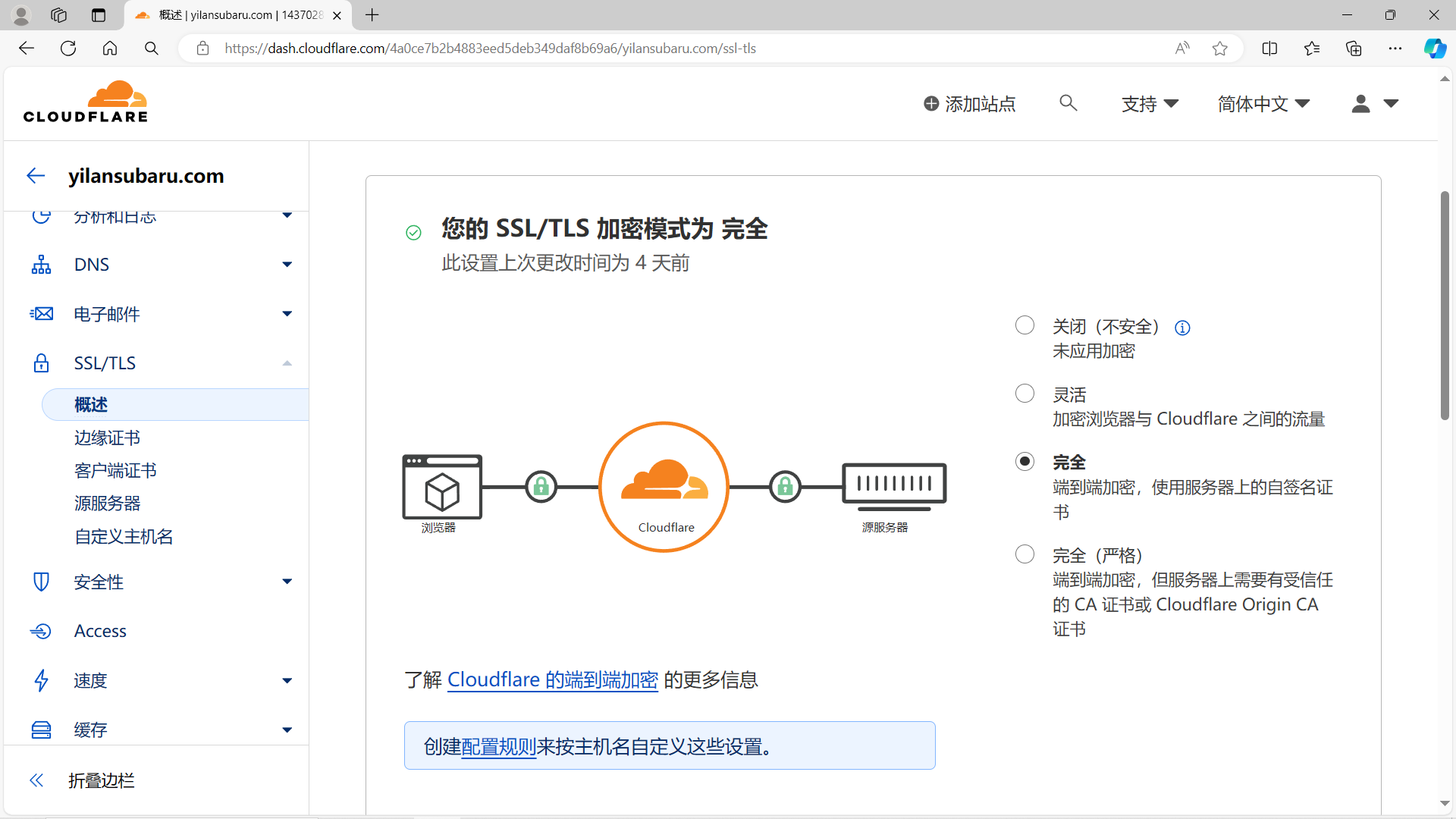Click the browser home button
1456x819 pixels.
(110, 49)
